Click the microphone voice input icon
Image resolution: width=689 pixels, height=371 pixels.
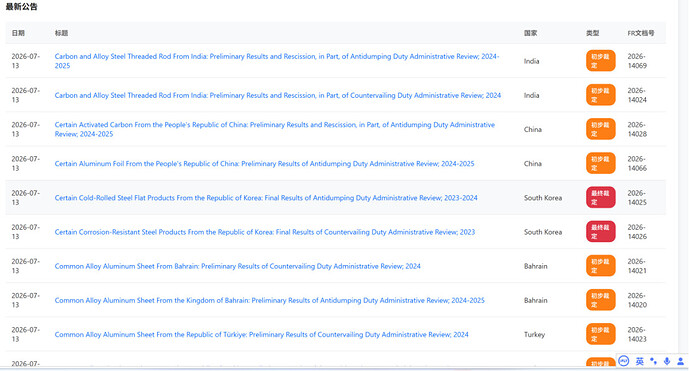667,361
